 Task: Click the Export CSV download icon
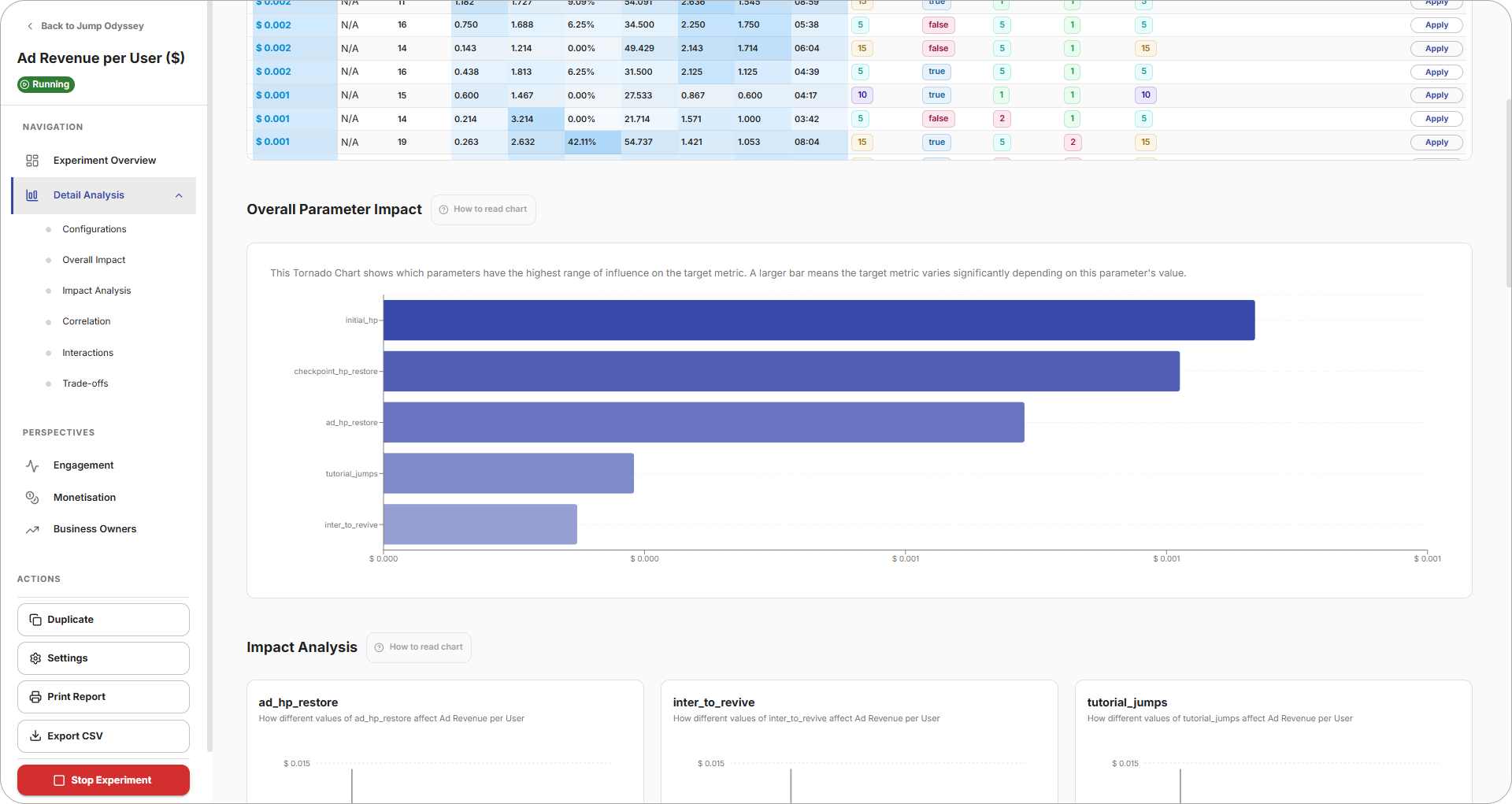click(x=35, y=736)
